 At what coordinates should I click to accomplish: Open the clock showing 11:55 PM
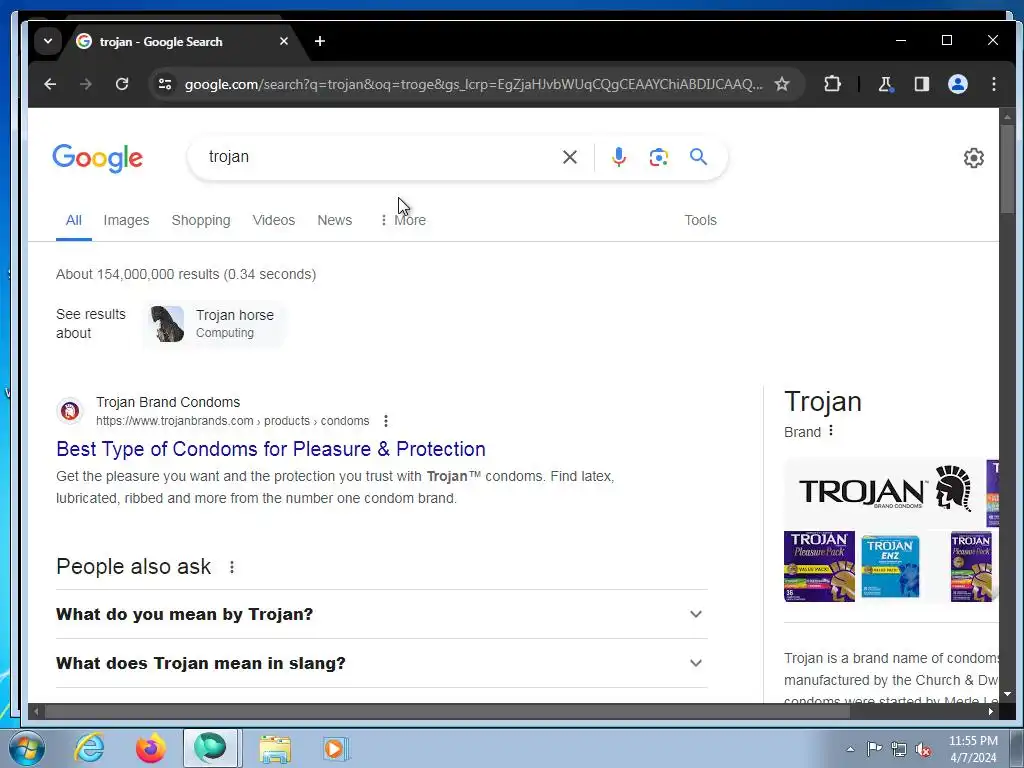click(x=973, y=749)
